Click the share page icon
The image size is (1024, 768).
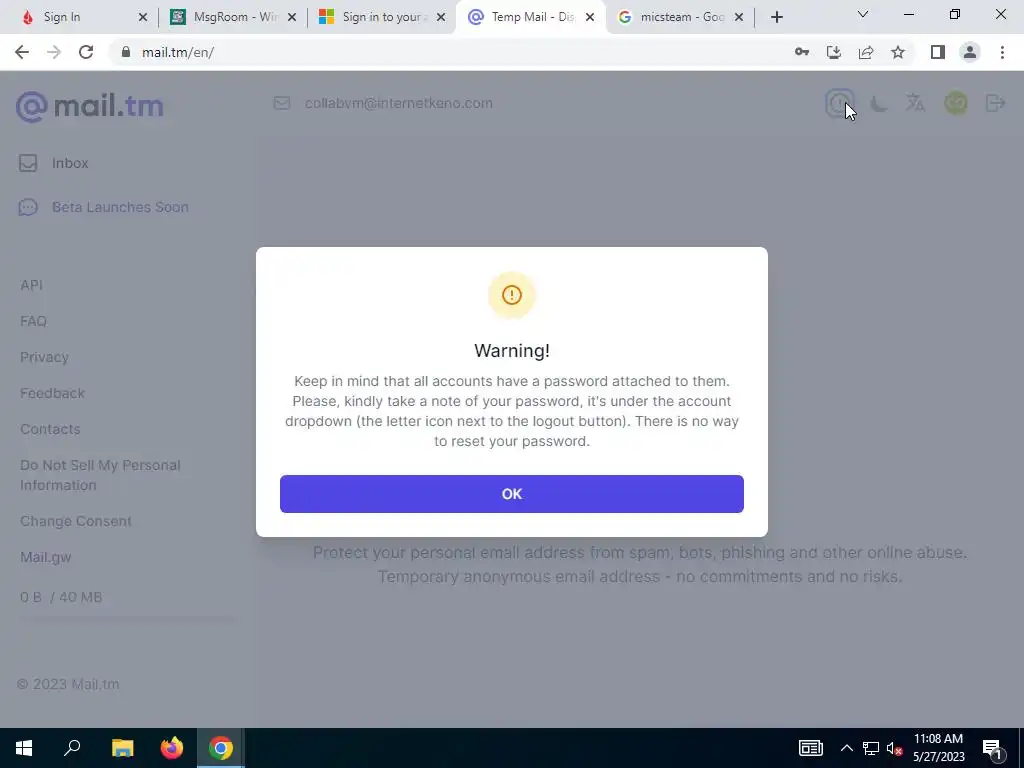[x=866, y=52]
